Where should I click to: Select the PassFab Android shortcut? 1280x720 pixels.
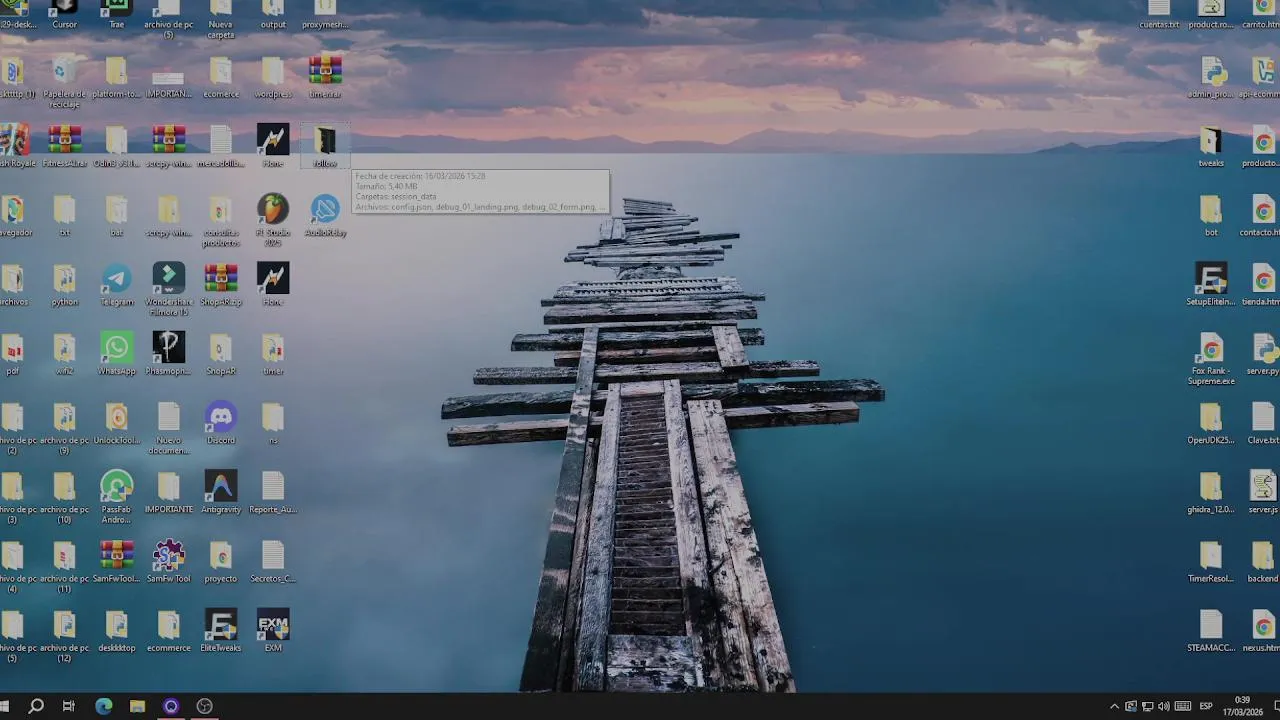[x=116, y=496]
